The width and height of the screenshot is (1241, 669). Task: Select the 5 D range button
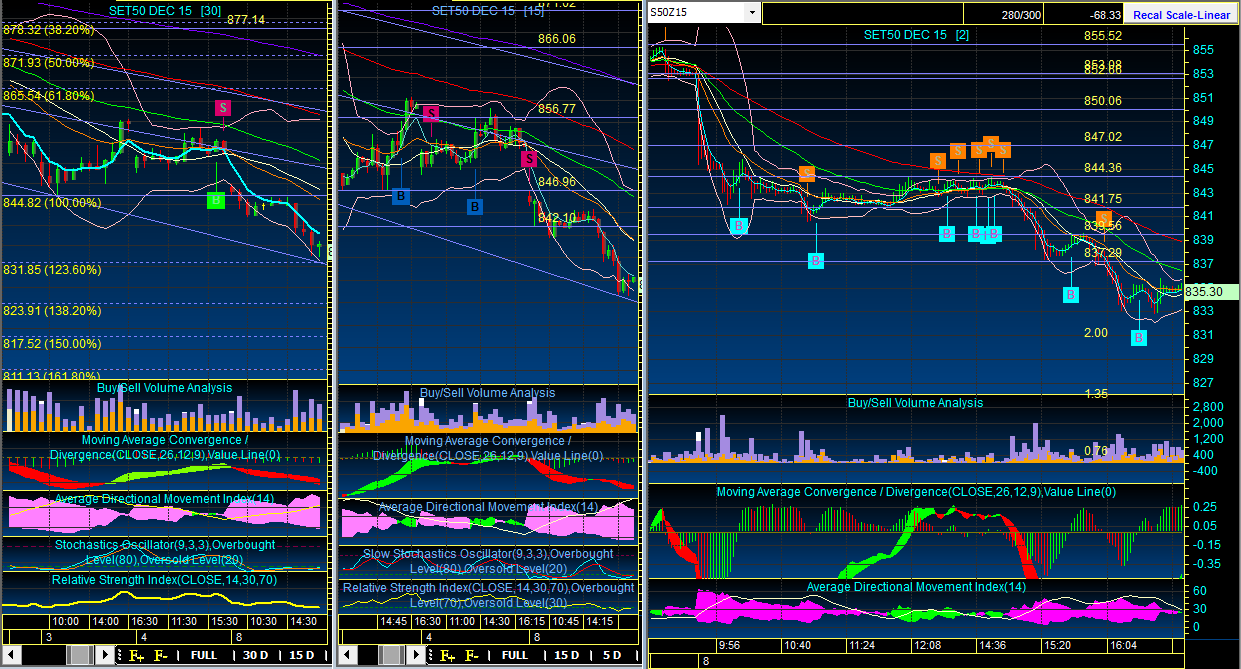point(611,655)
